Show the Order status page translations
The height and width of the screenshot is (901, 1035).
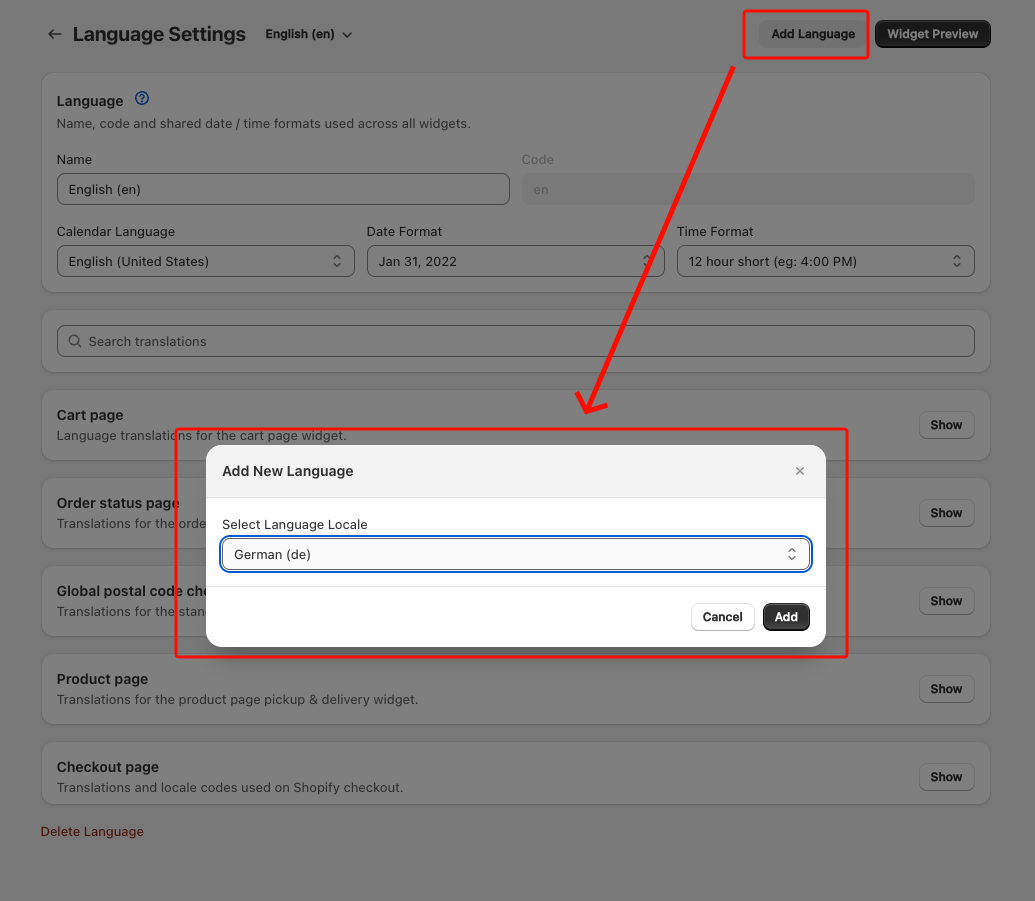(946, 513)
